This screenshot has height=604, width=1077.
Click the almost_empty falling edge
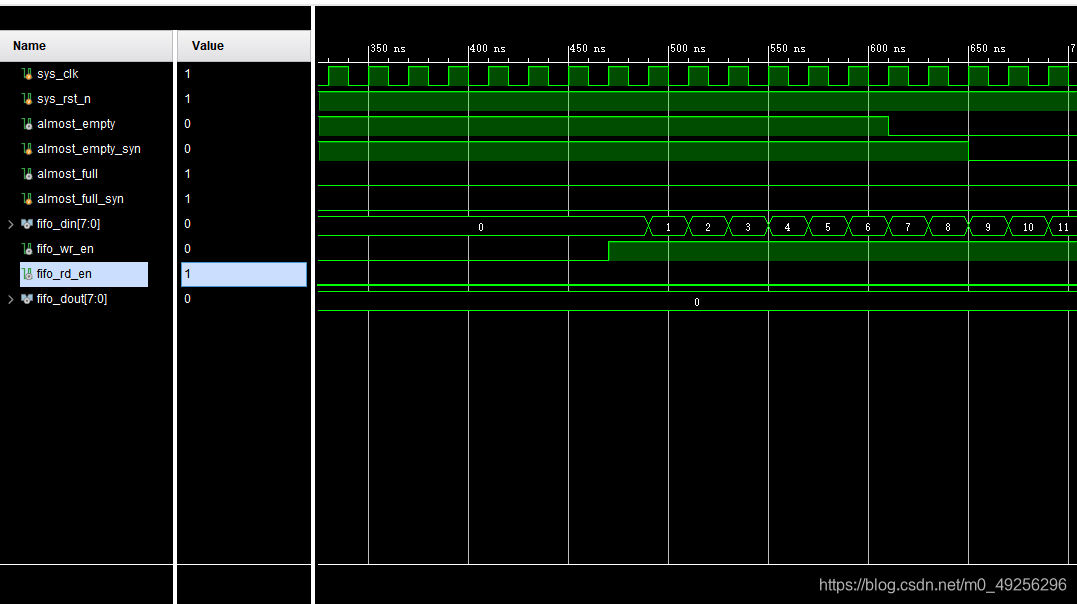point(889,126)
